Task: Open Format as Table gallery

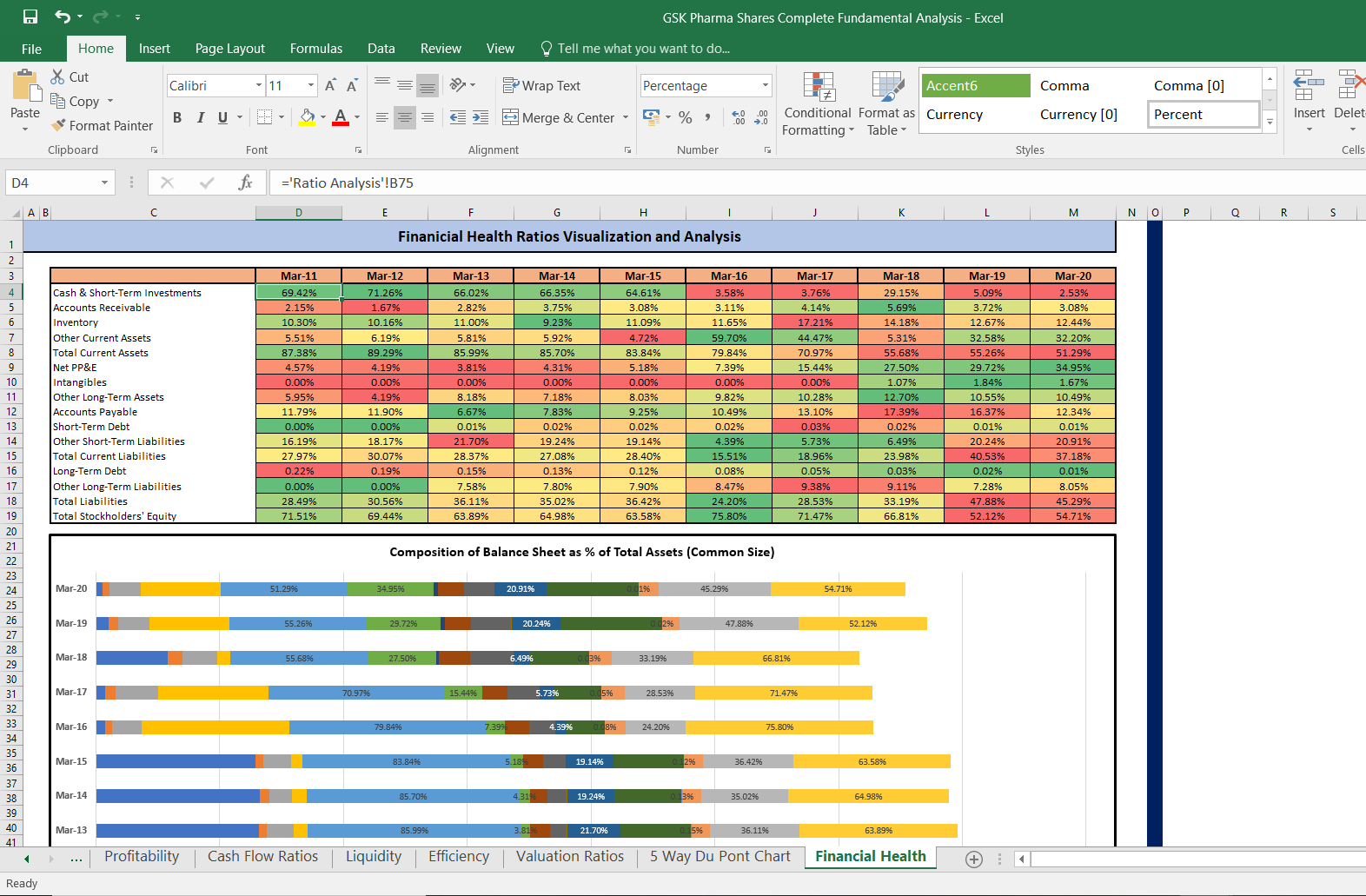Action: click(887, 103)
